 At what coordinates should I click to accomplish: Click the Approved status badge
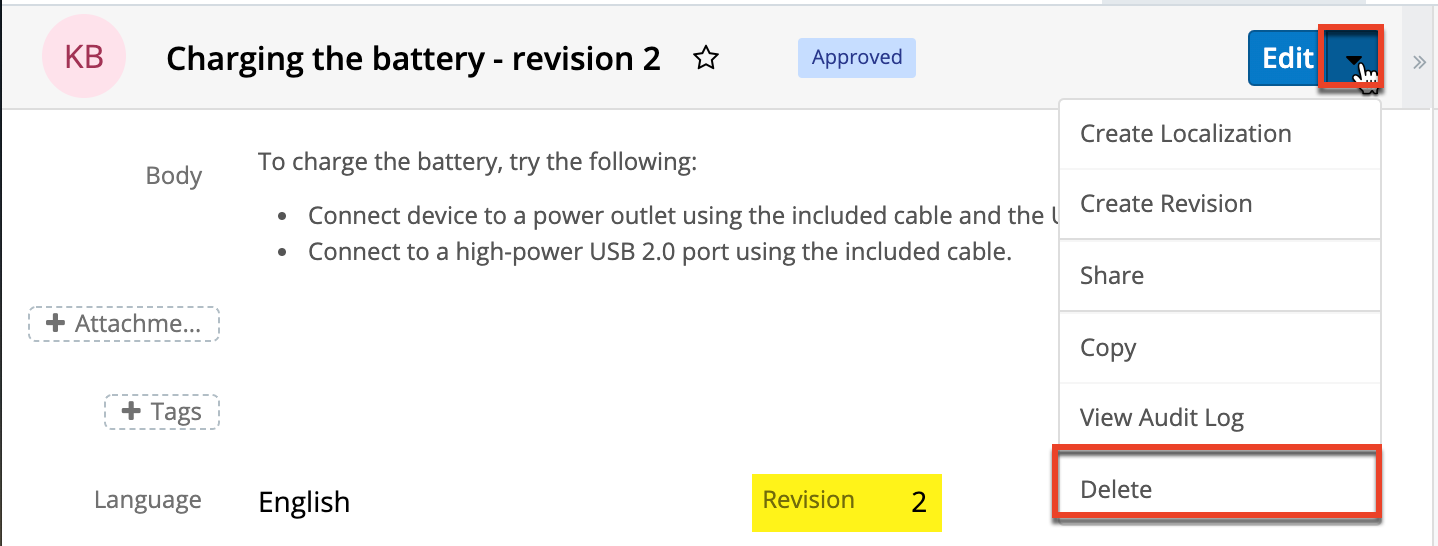pos(856,58)
